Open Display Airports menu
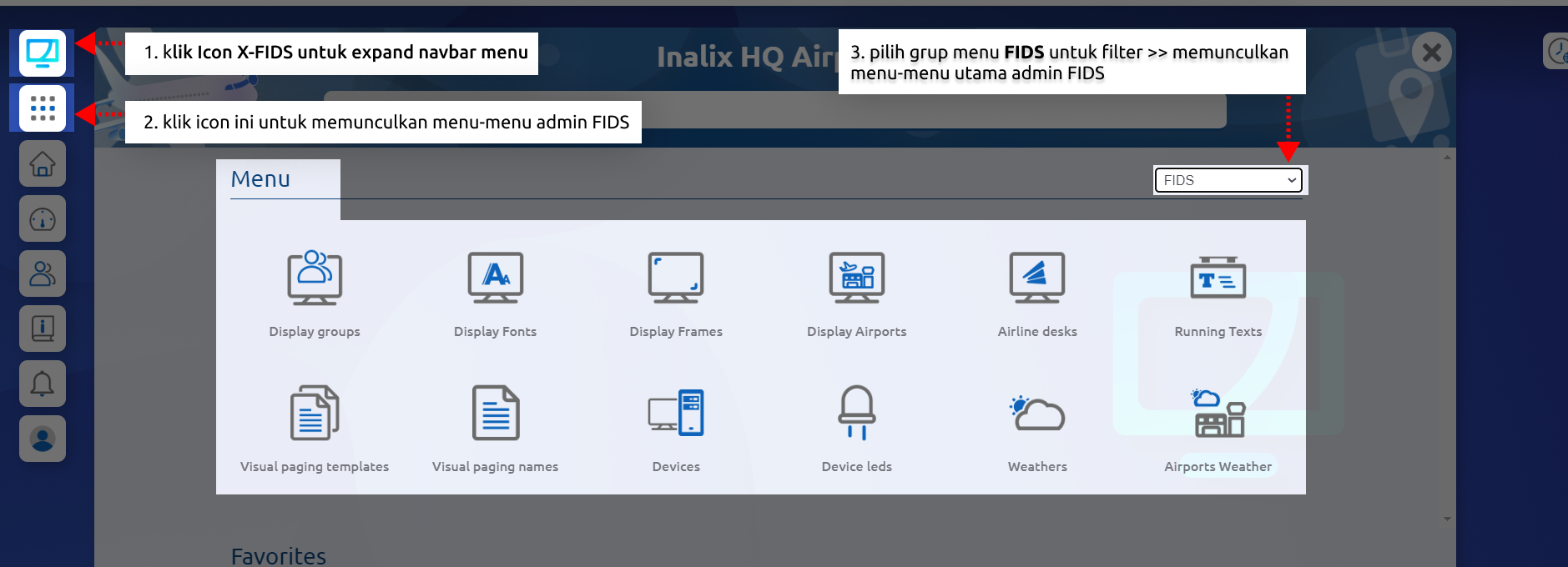The width and height of the screenshot is (1568, 567). [856, 294]
